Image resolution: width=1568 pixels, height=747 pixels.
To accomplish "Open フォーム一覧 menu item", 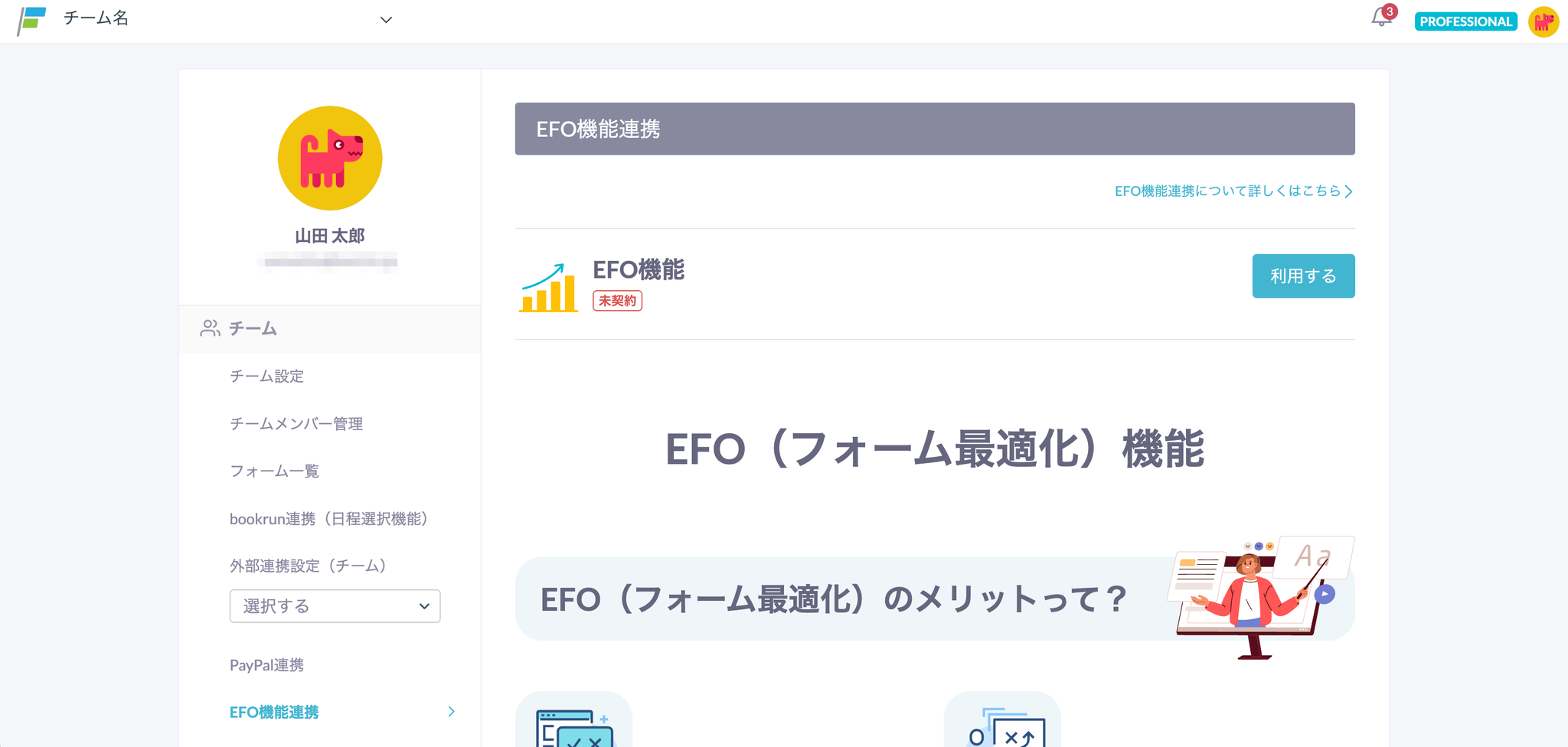I will 275,471.
